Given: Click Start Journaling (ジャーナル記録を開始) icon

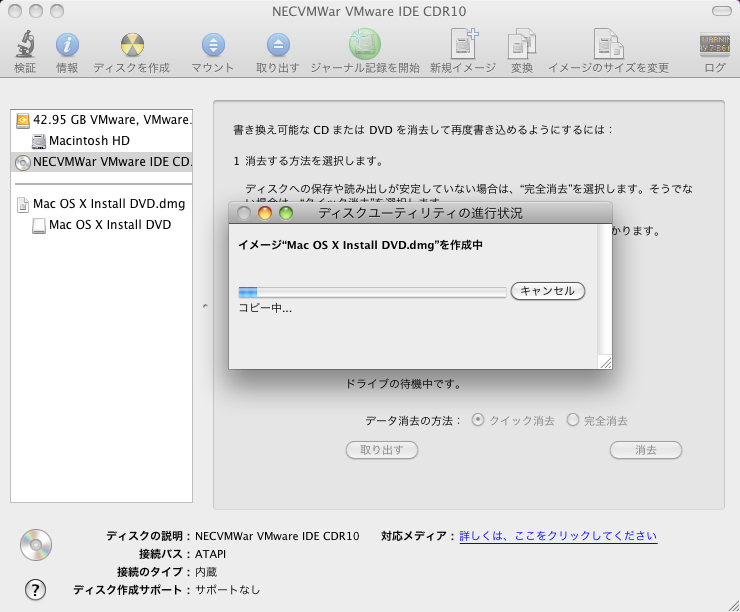Looking at the screenshot, I should tap(365, 44).
